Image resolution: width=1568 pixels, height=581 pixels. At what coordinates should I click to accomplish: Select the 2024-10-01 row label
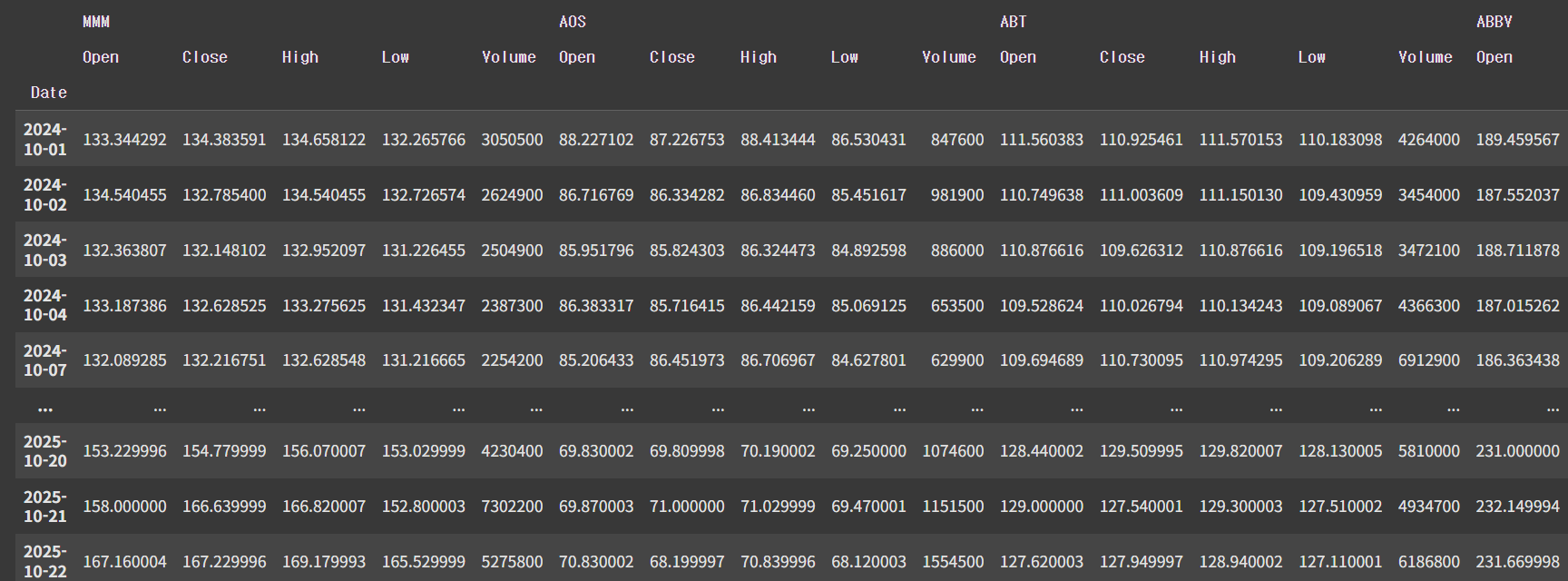(45, 139)
